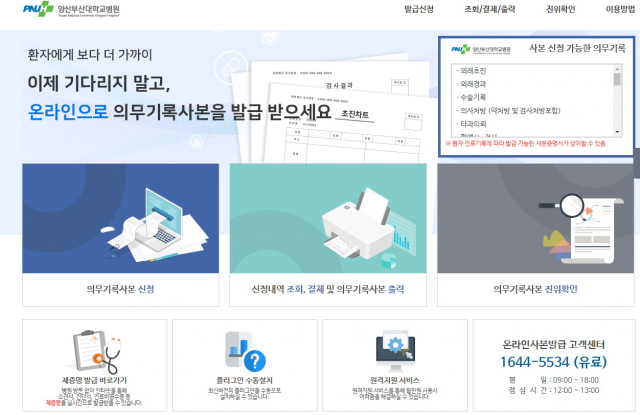Open 신청내역 조회, 결제 및 의무기록사본 출력

point(326,289)
